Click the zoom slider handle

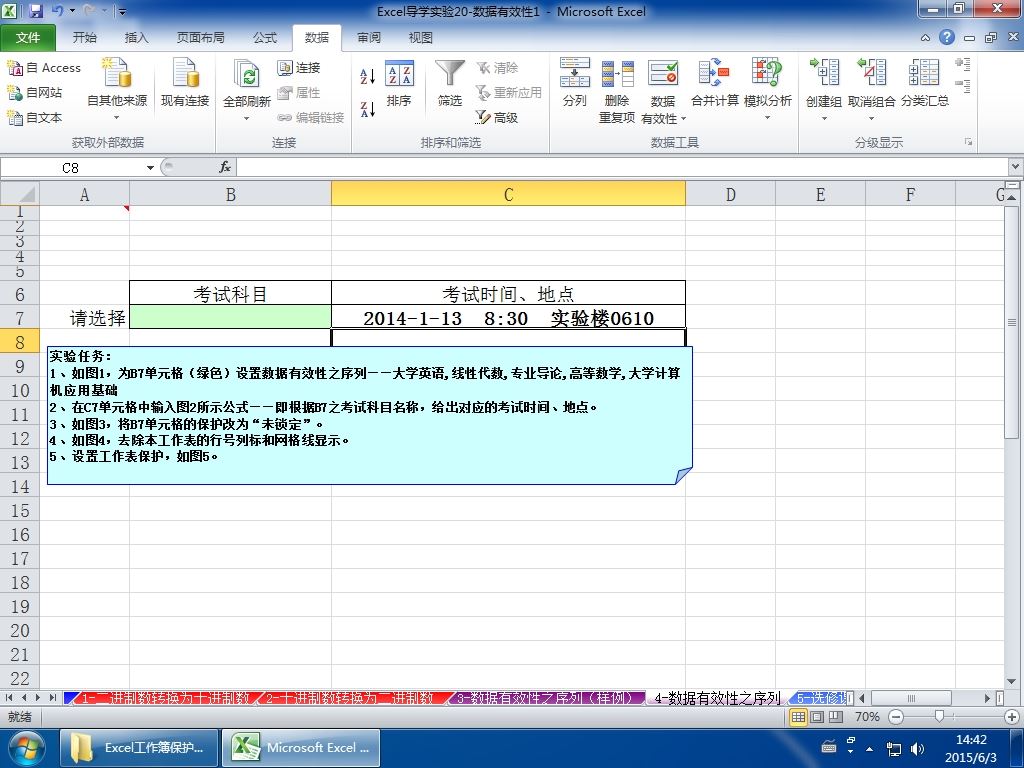coord(939,716)
